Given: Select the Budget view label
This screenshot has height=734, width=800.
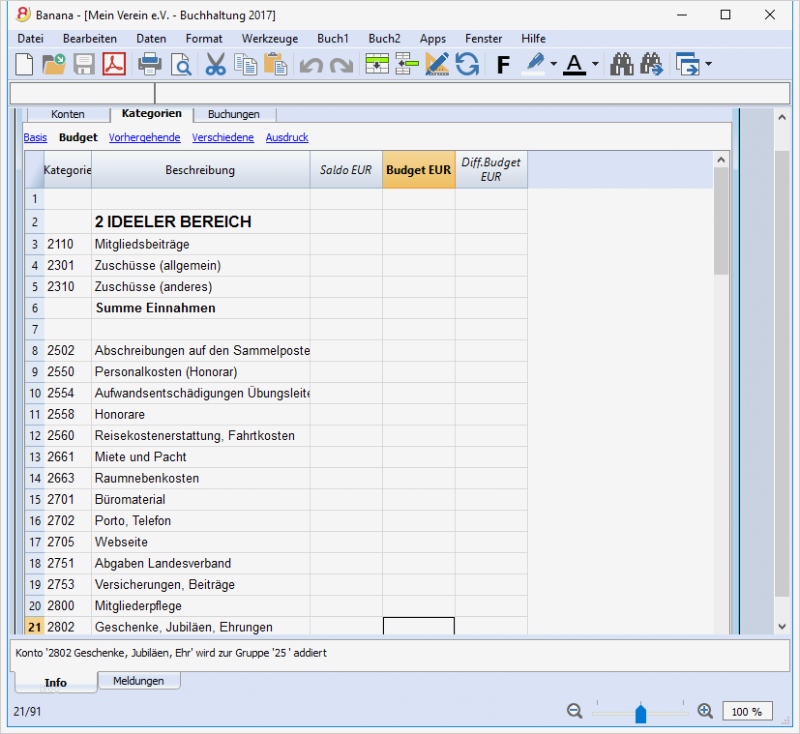Looking at the screenshot, I should pyautogui.click(x=78, y=138).
